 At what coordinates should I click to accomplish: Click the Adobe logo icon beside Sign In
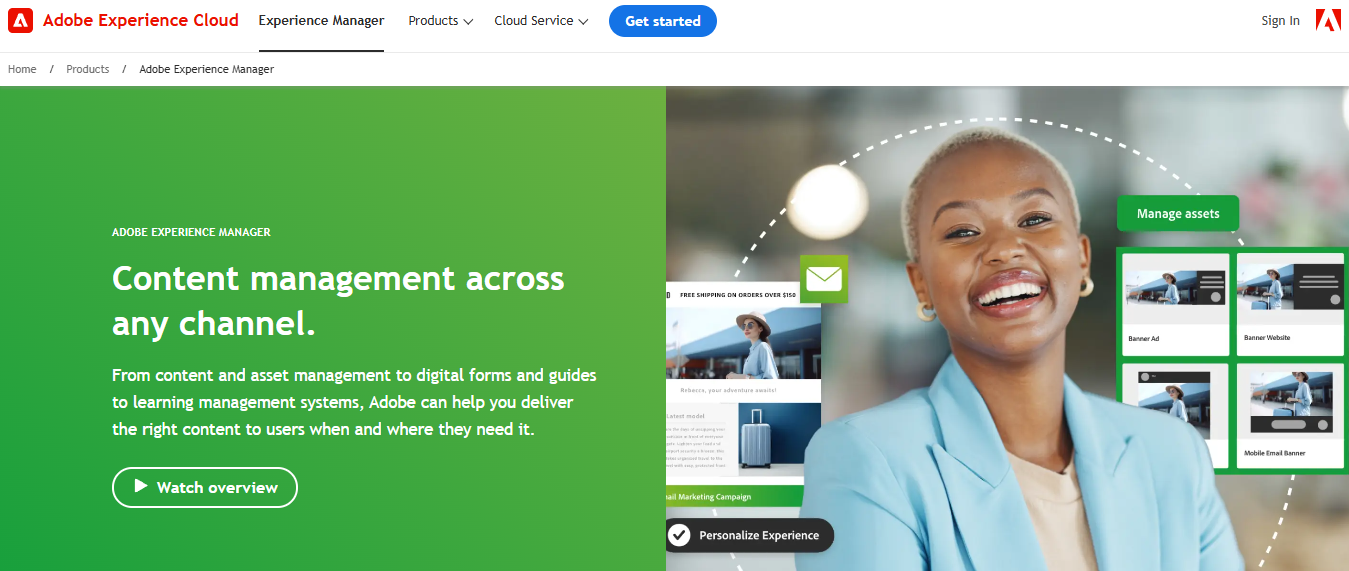coord(1328,20)
